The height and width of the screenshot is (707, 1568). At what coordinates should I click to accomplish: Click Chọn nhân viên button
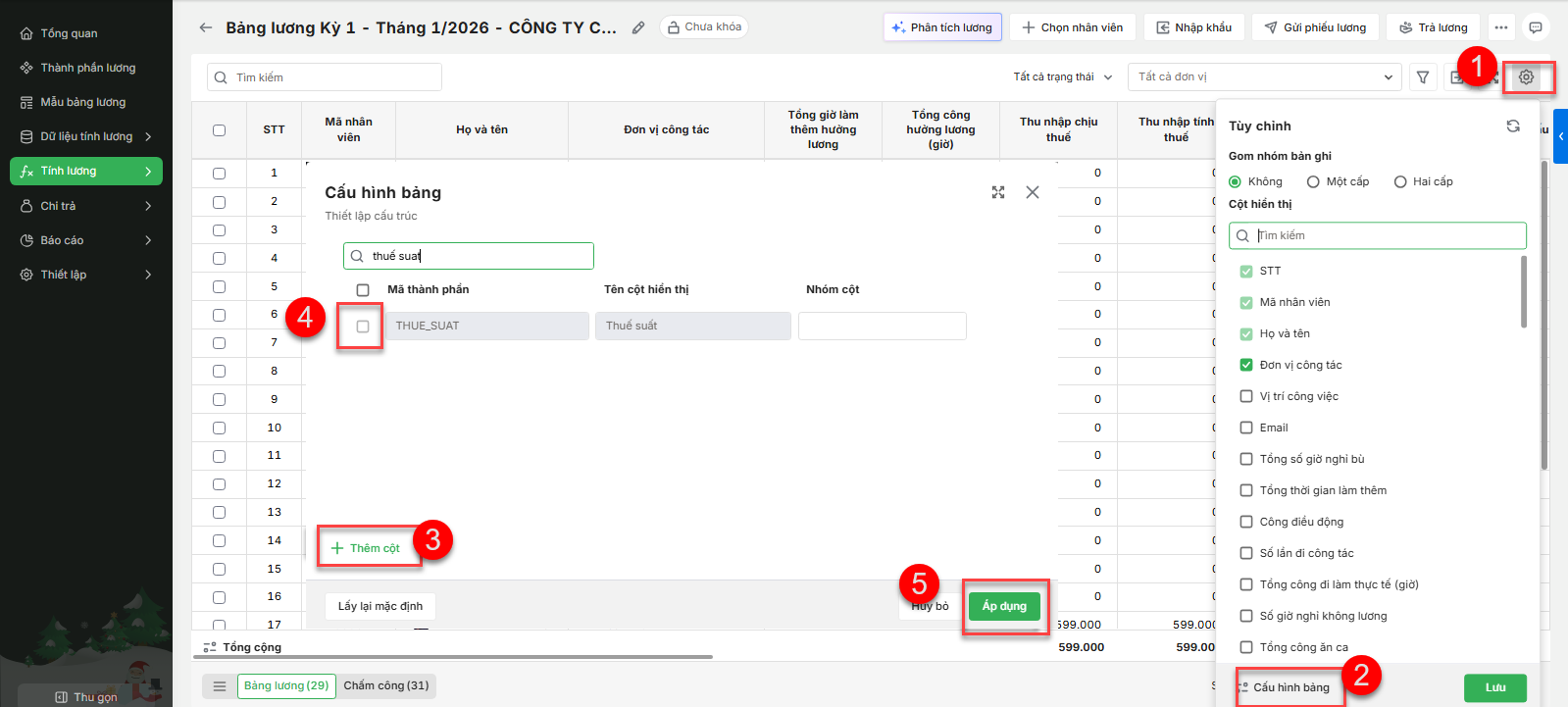point(1073,27)
